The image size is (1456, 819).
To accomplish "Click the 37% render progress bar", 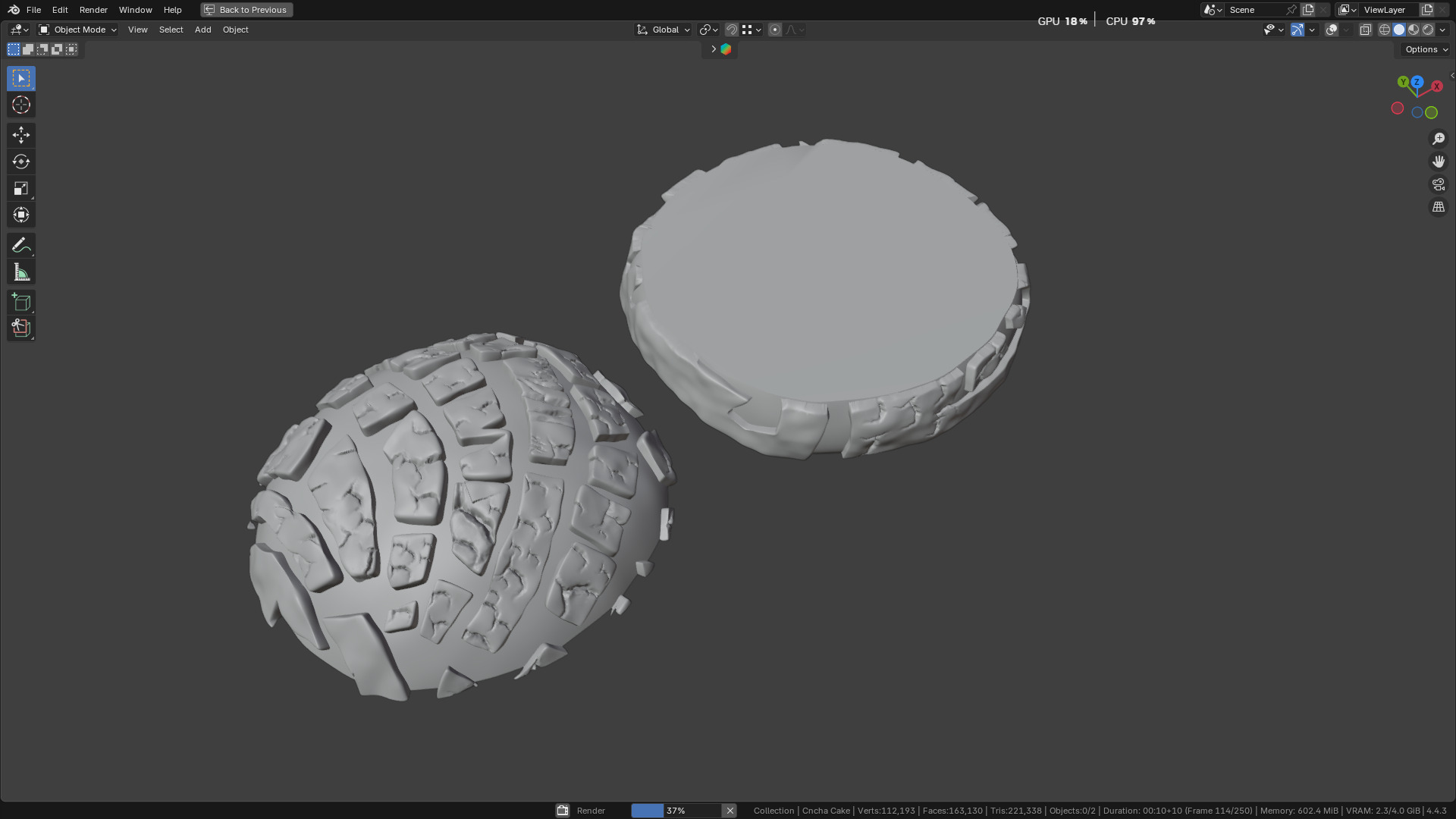I will [x=676, y=811].
